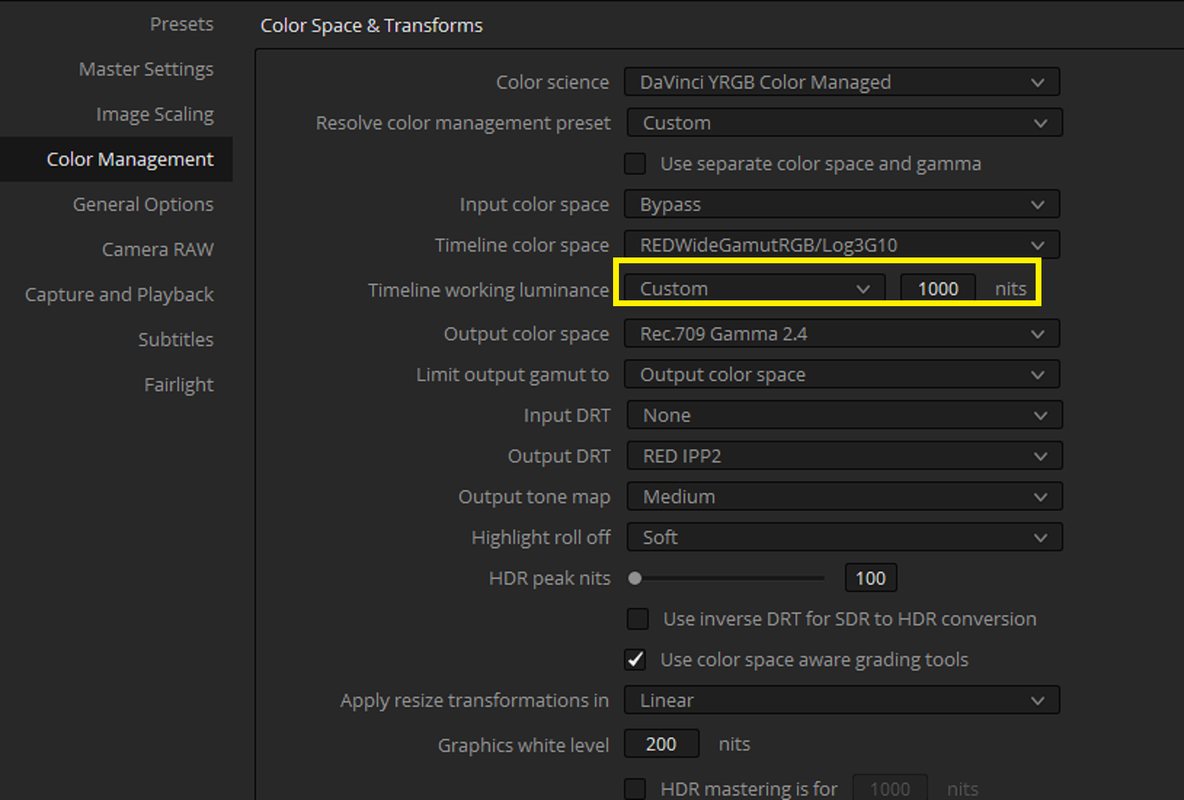Viewport: 1184px width, 800px height.
Task: Switch to Camera RAW settings
Action: point(158,249)
